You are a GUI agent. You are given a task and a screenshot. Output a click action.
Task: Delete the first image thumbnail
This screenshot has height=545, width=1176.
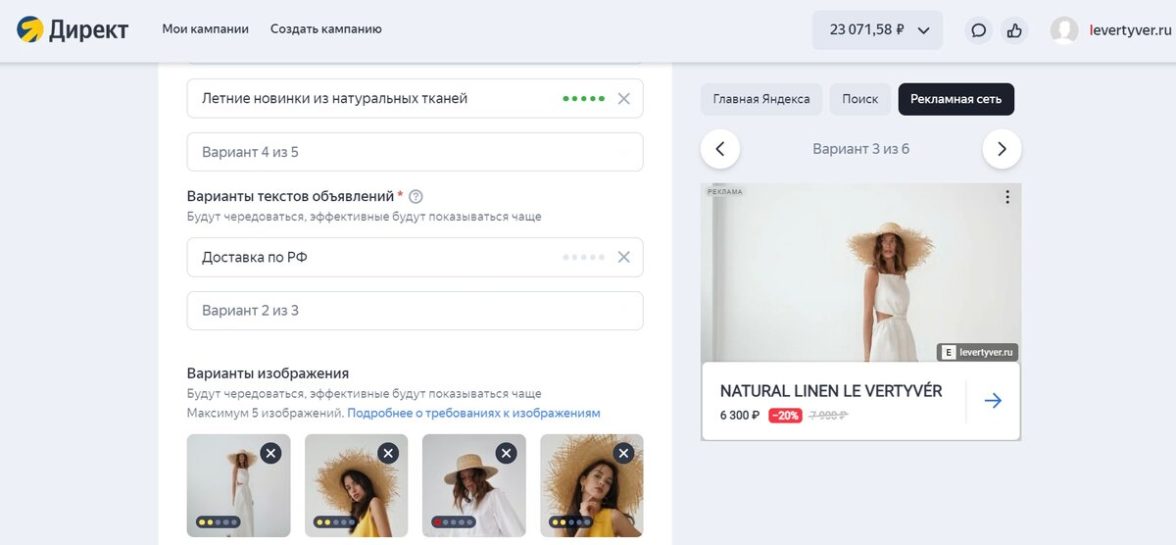coord(270,453)
